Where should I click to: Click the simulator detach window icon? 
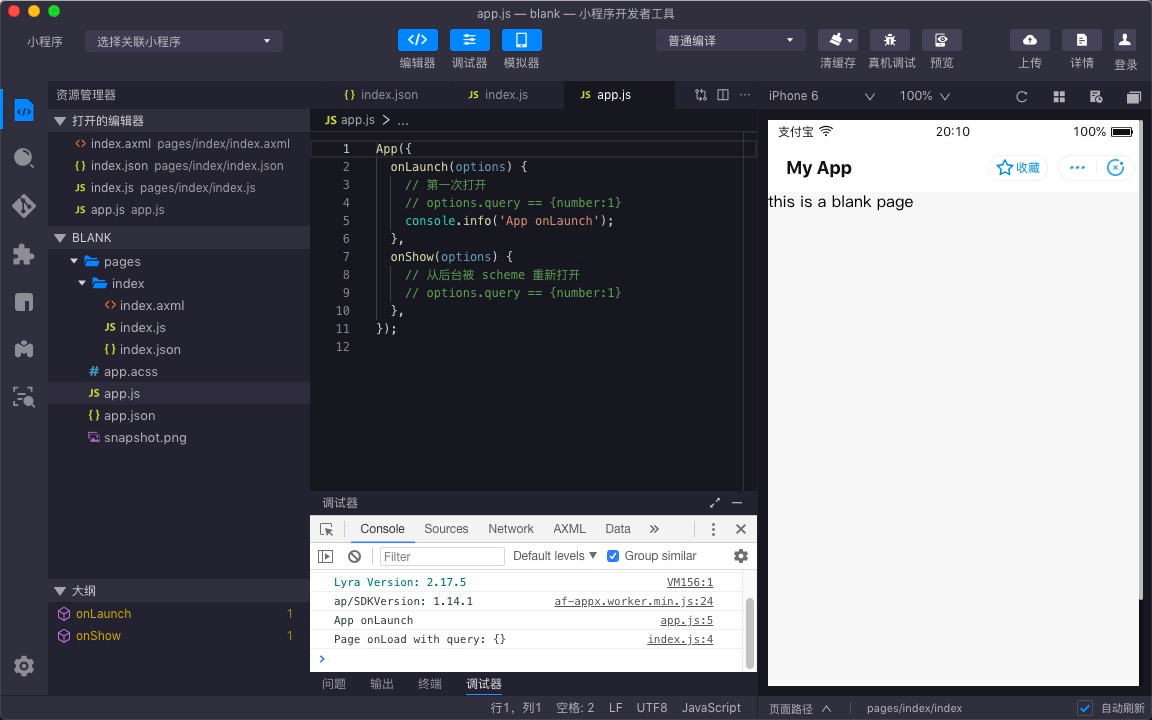1134,96
